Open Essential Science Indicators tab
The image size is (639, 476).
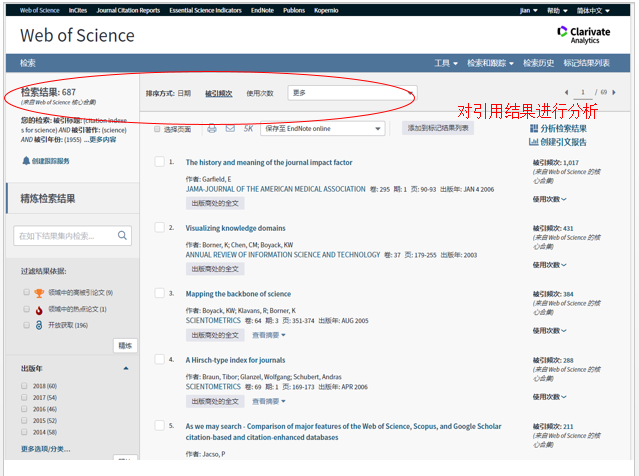pos(205,10)
